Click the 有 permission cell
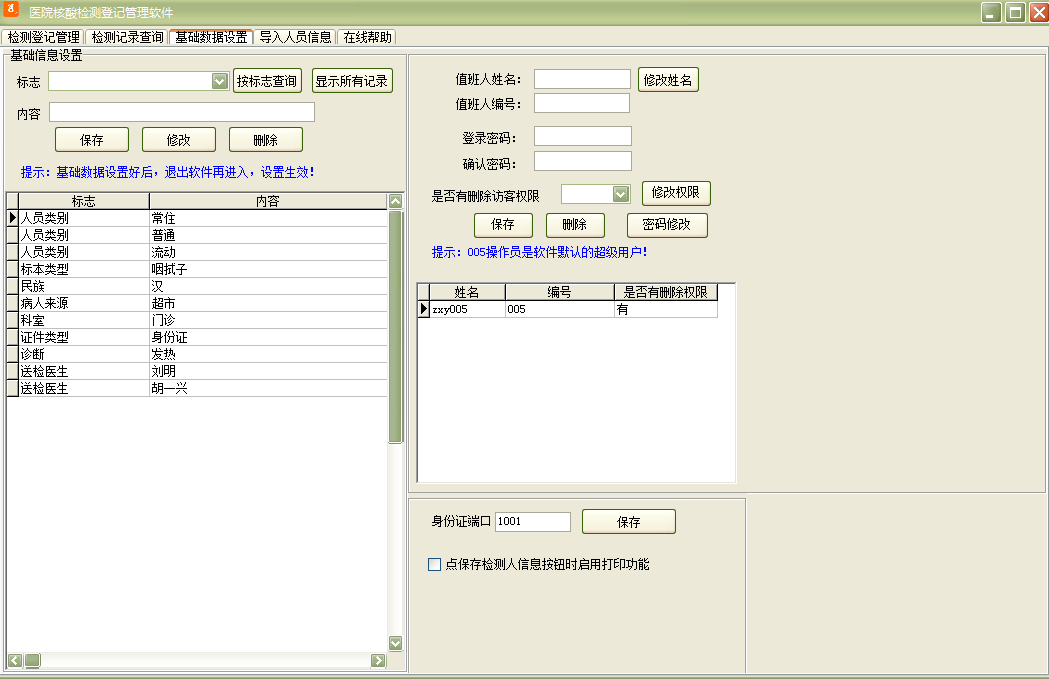The height and width of the screenshot is (679, 1049). pyautogui.click(x=666, y=310)
